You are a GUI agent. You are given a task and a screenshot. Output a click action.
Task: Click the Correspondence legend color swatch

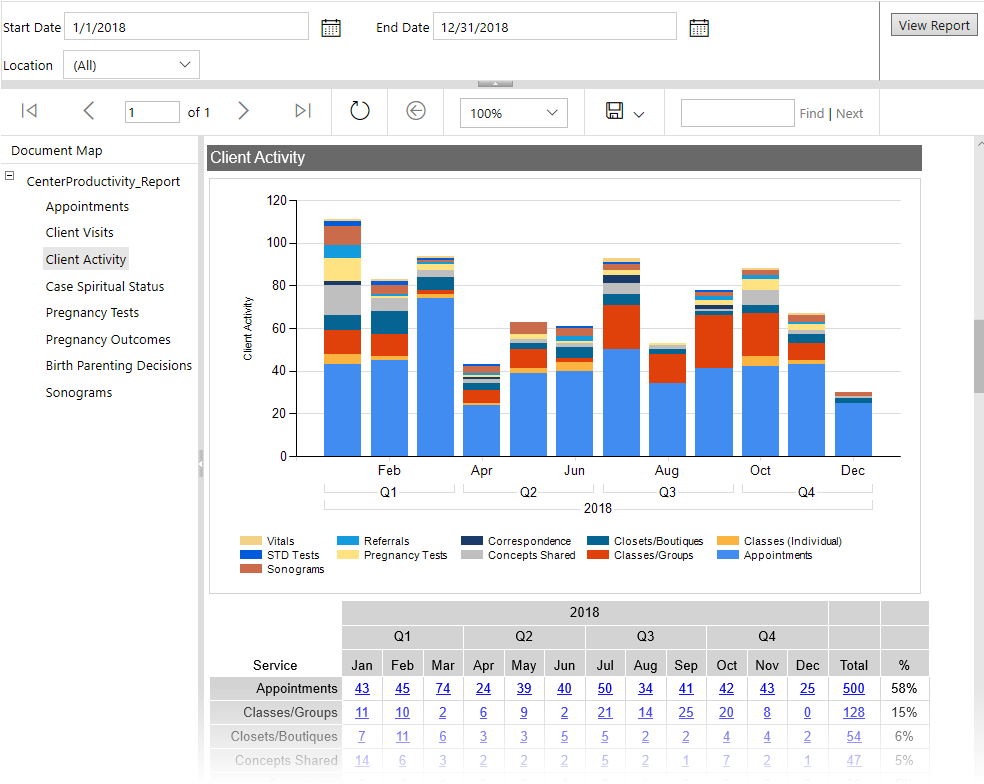coord(472,540)
